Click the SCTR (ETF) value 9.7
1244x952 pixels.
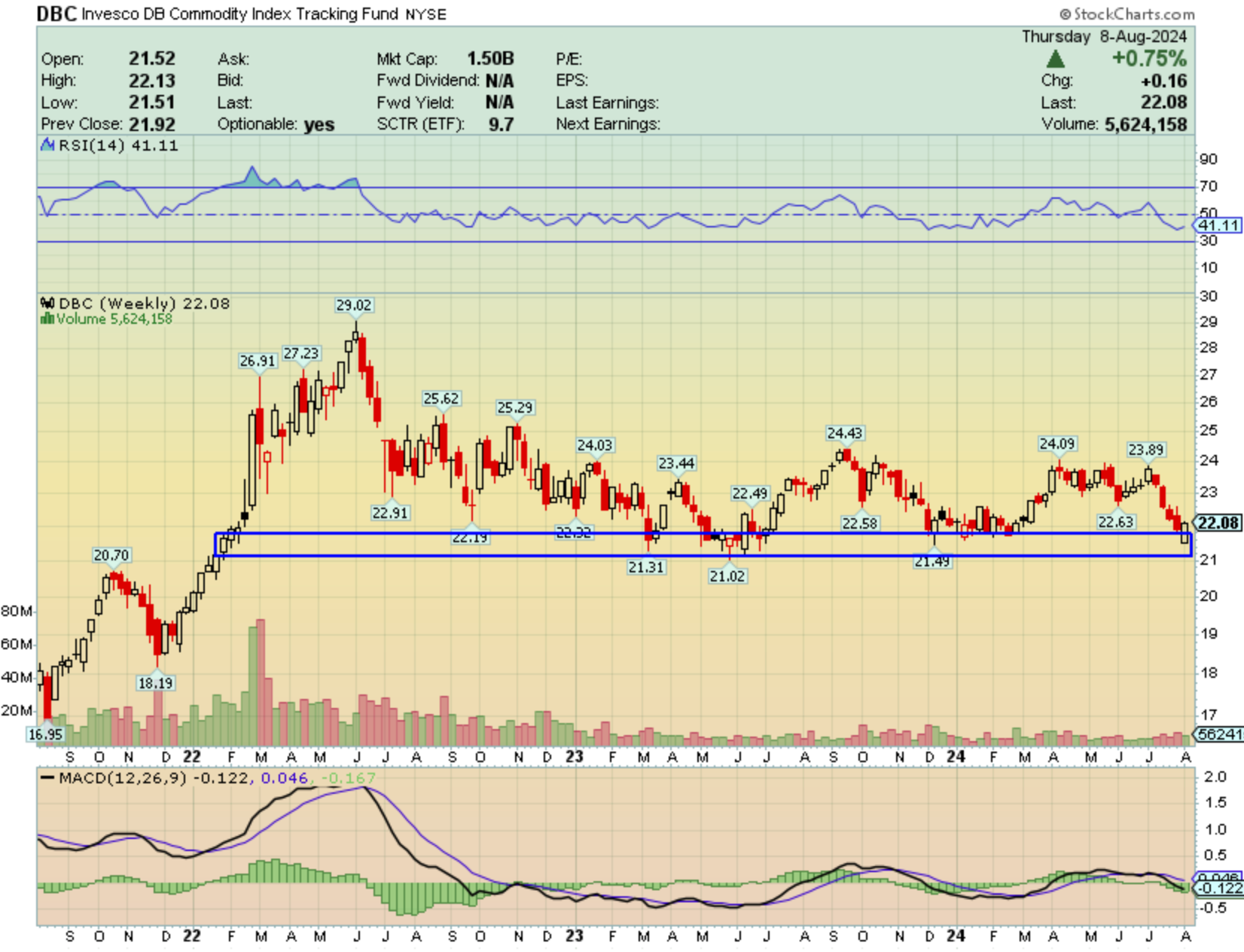pos(501,124)
